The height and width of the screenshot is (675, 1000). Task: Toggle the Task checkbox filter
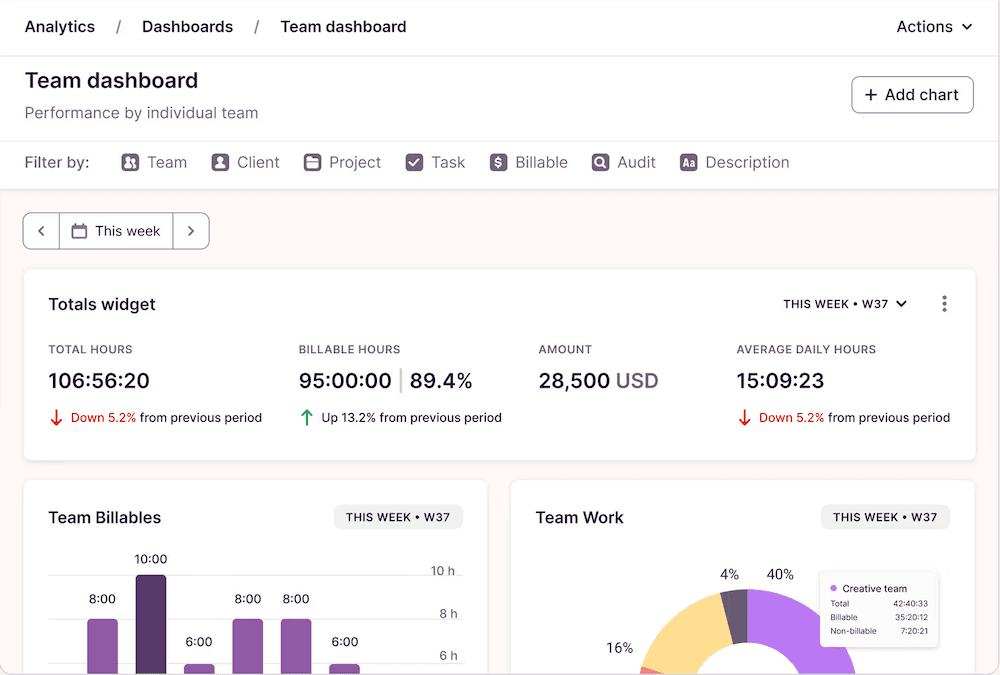[414, 162]
